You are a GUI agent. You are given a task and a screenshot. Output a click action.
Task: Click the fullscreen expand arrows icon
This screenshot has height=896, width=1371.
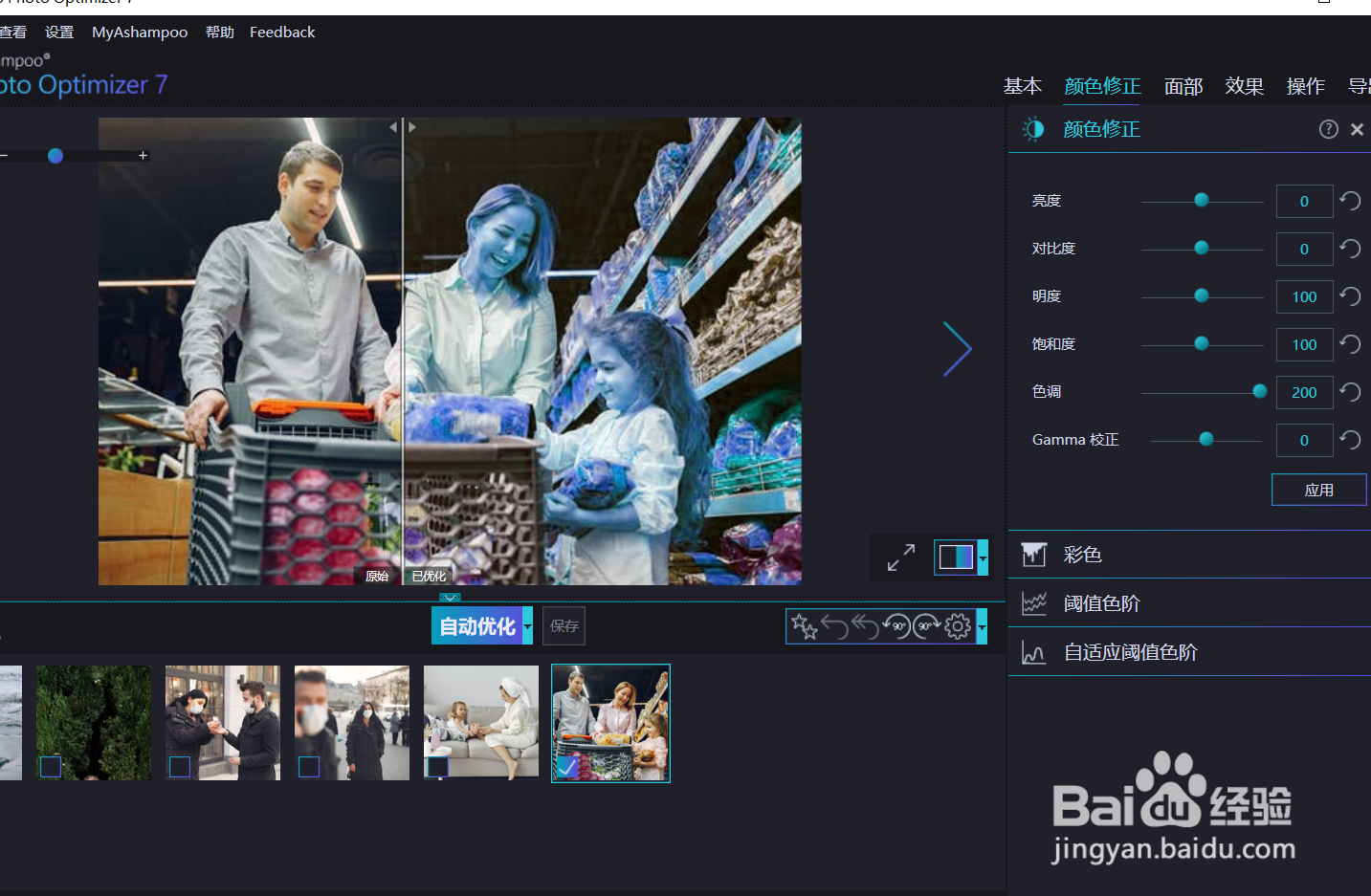point(900,557)
